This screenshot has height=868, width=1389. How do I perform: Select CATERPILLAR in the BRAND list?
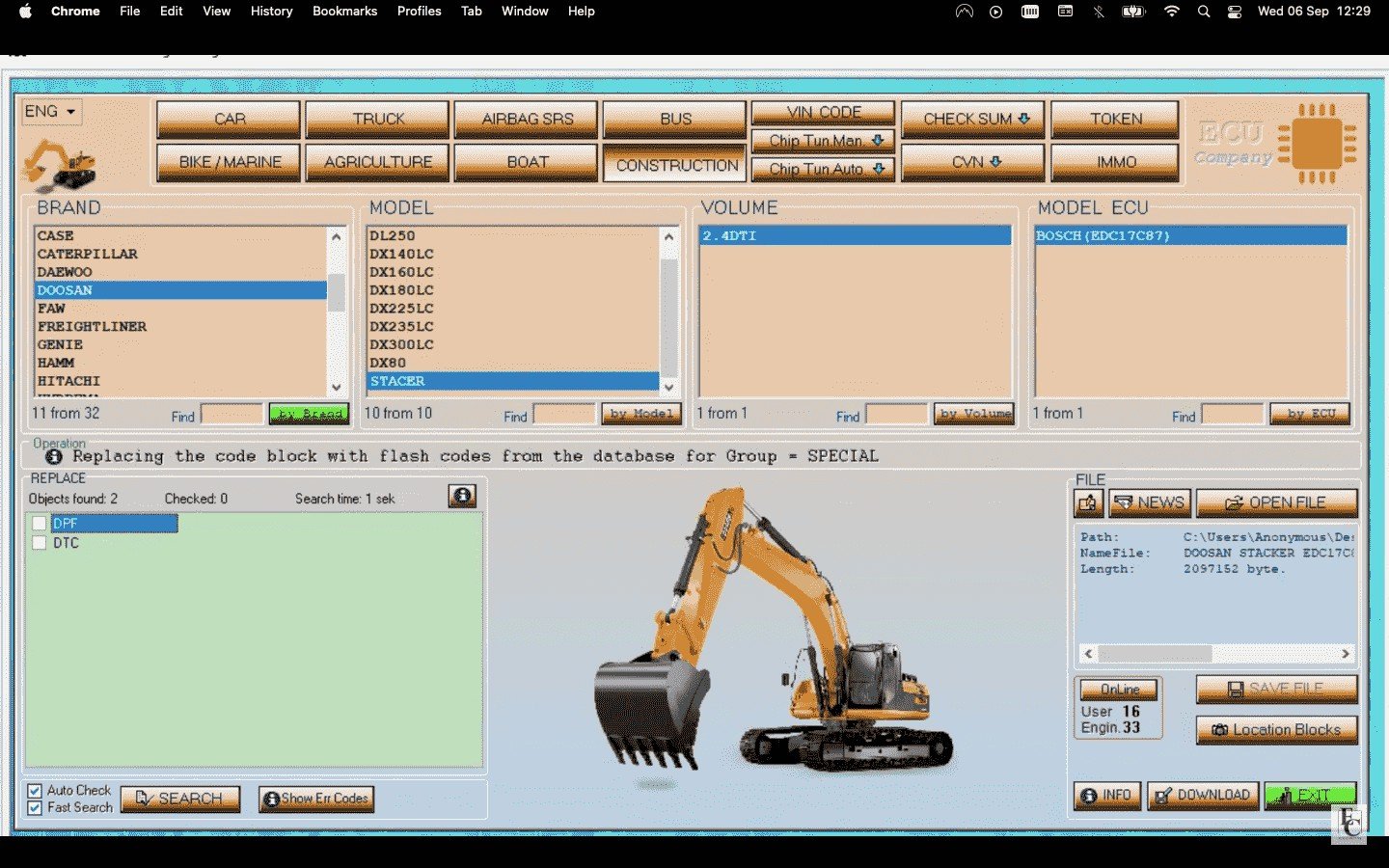[x=88, y=254]
